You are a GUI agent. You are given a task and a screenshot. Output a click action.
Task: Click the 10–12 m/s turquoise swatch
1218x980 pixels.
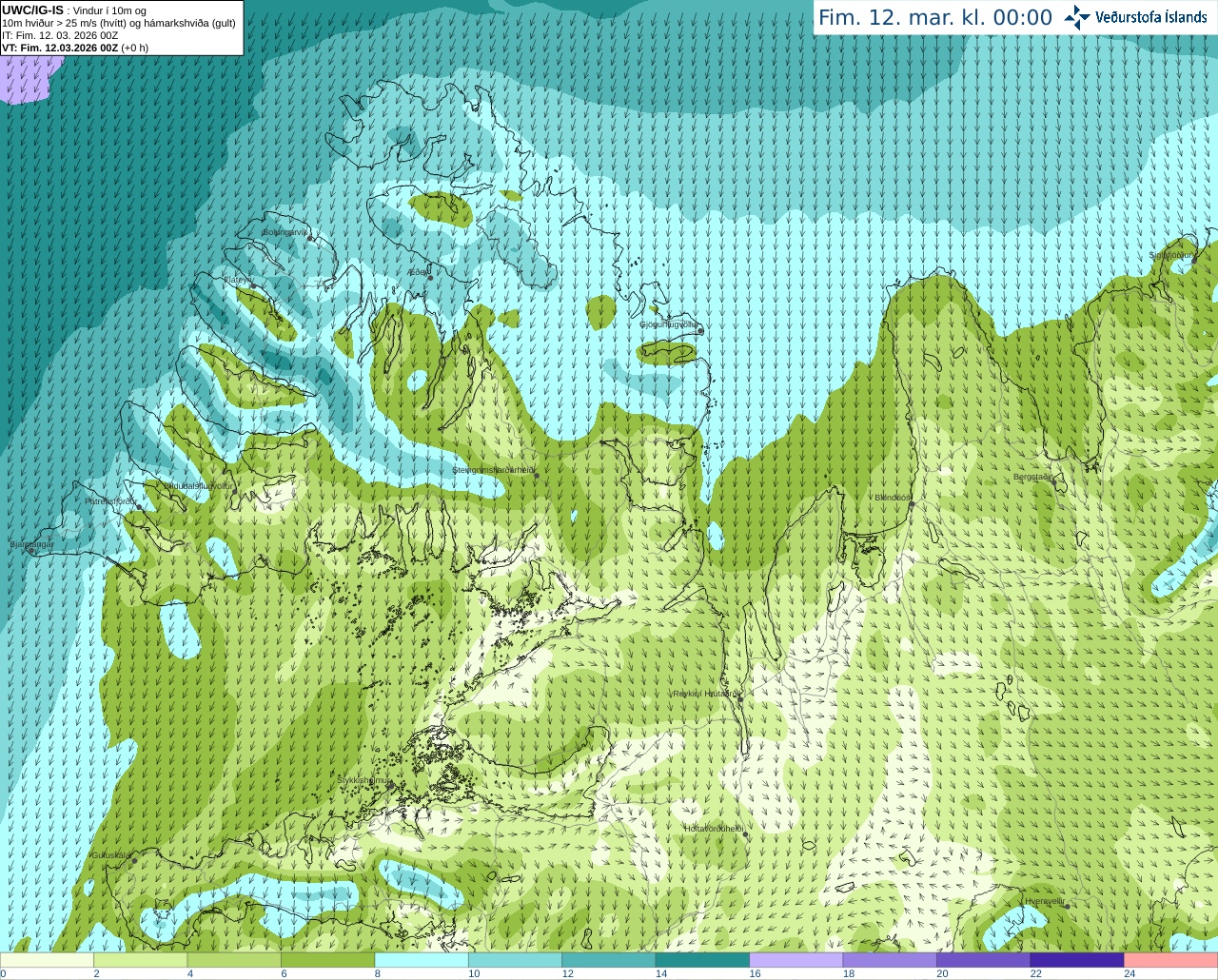point(516,960)
